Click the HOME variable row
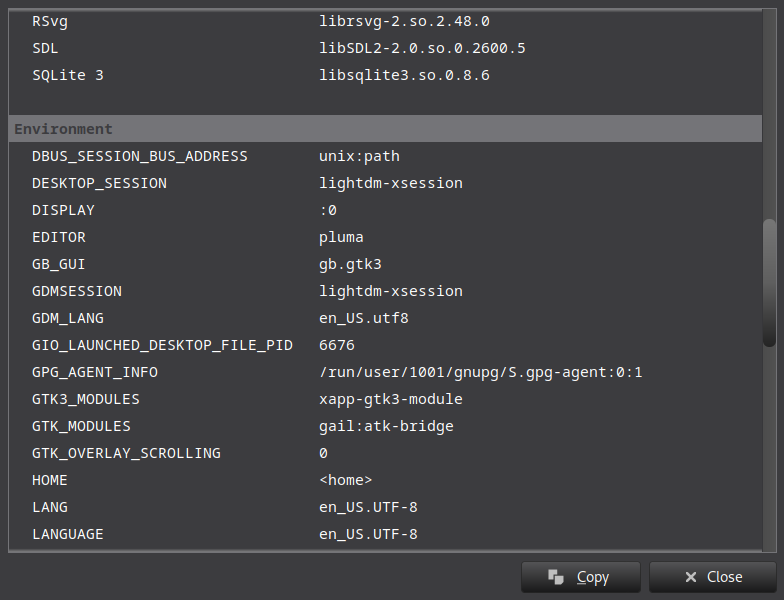This screenshot has width=784, height=600. click(x=50, y=480)
